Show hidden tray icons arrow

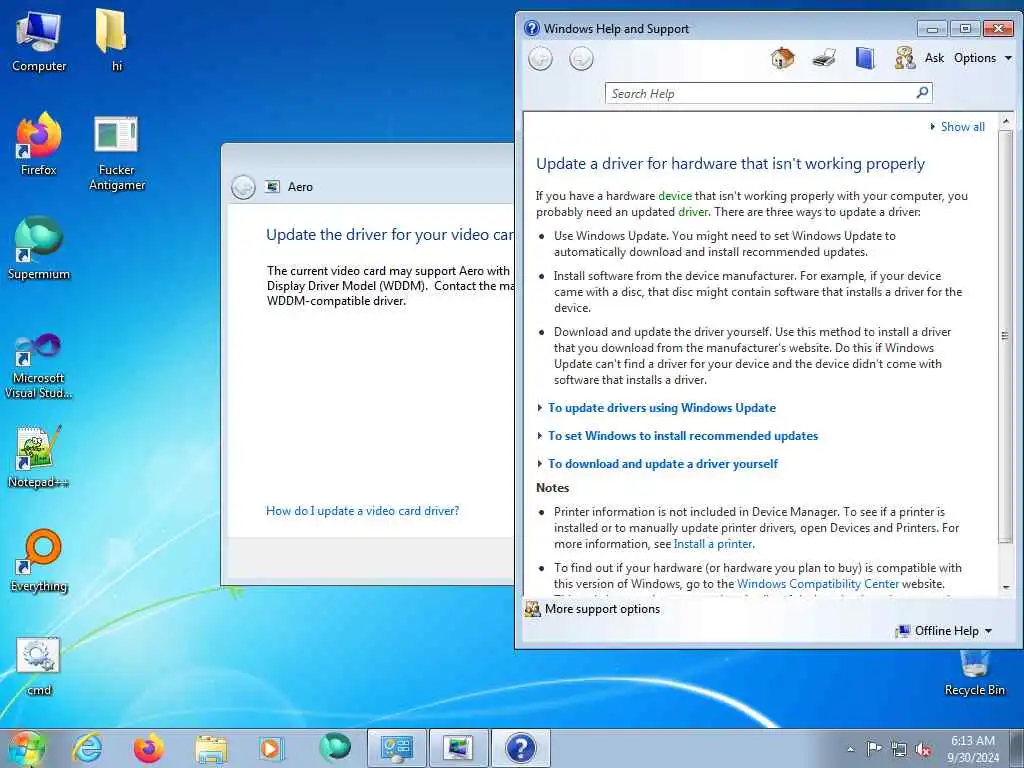click(x=850, y=750)
